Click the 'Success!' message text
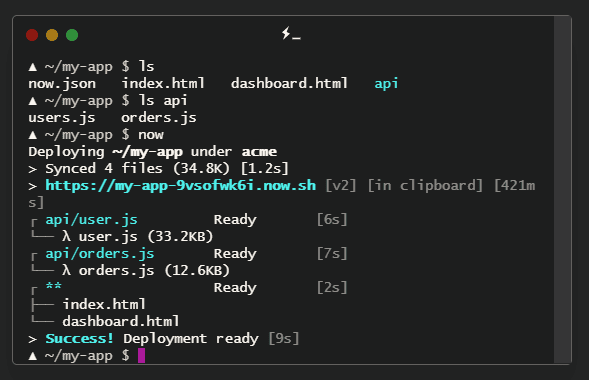This screenshot has width=589, height=380. 79,339
